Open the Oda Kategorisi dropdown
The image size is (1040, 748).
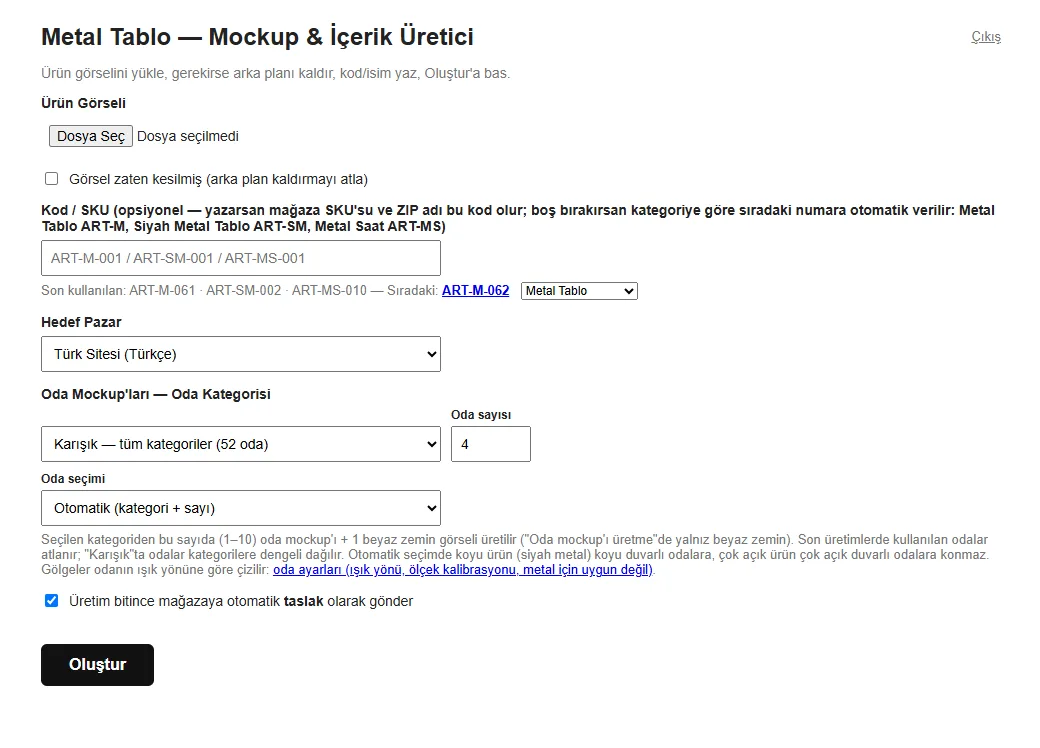click(241, 444)
